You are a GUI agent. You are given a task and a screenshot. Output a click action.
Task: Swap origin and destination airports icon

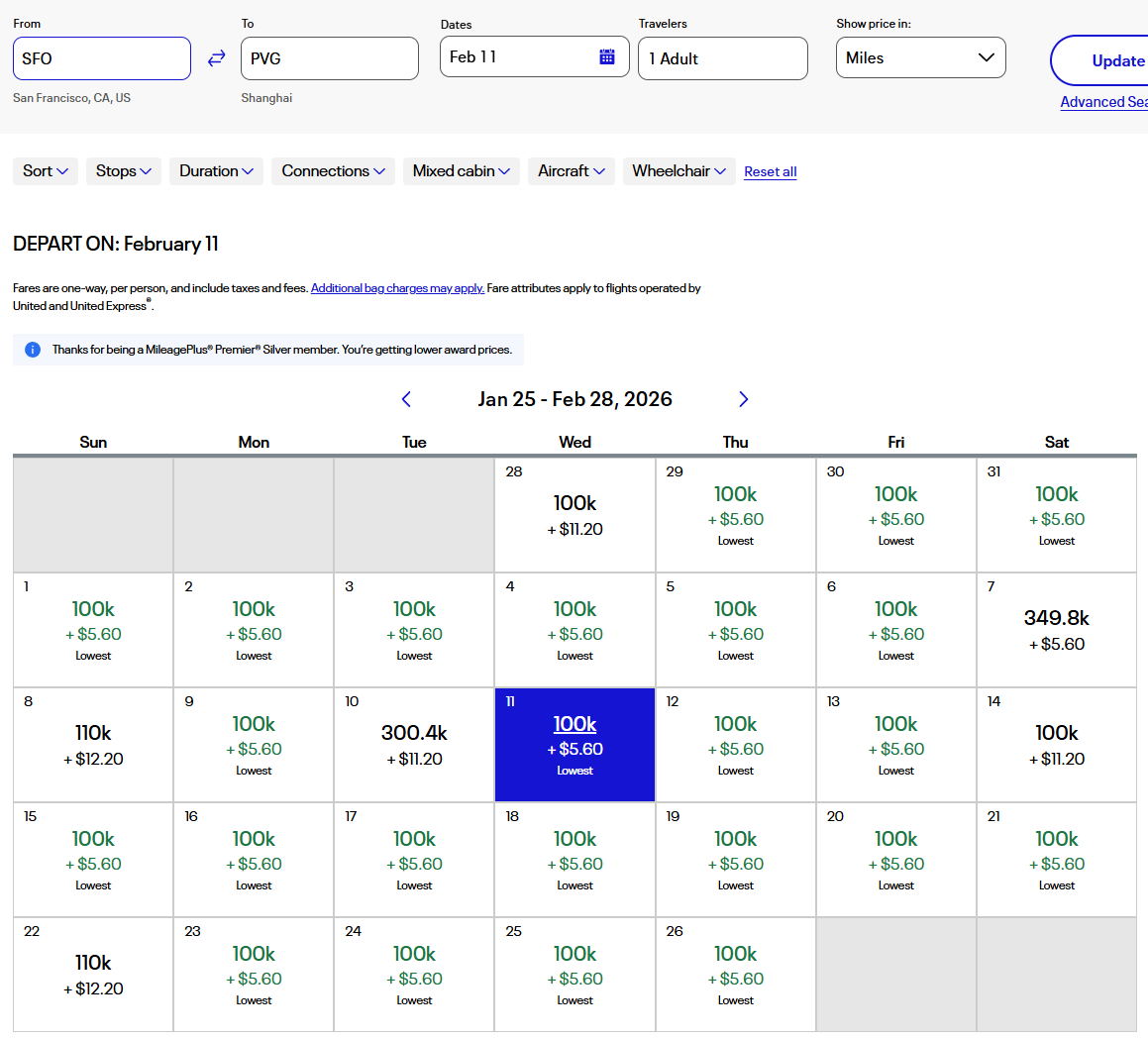[x=216, y=58]
